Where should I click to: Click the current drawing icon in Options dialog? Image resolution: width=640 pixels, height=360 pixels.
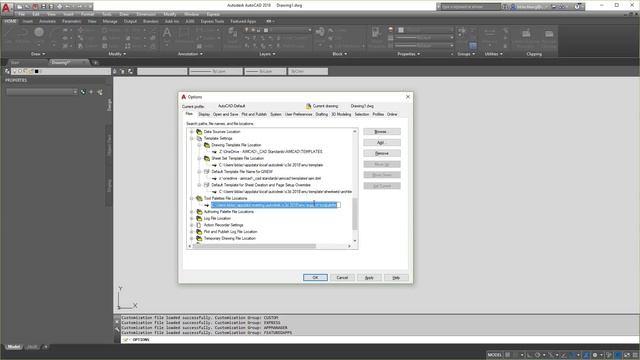tap(308, 106)
